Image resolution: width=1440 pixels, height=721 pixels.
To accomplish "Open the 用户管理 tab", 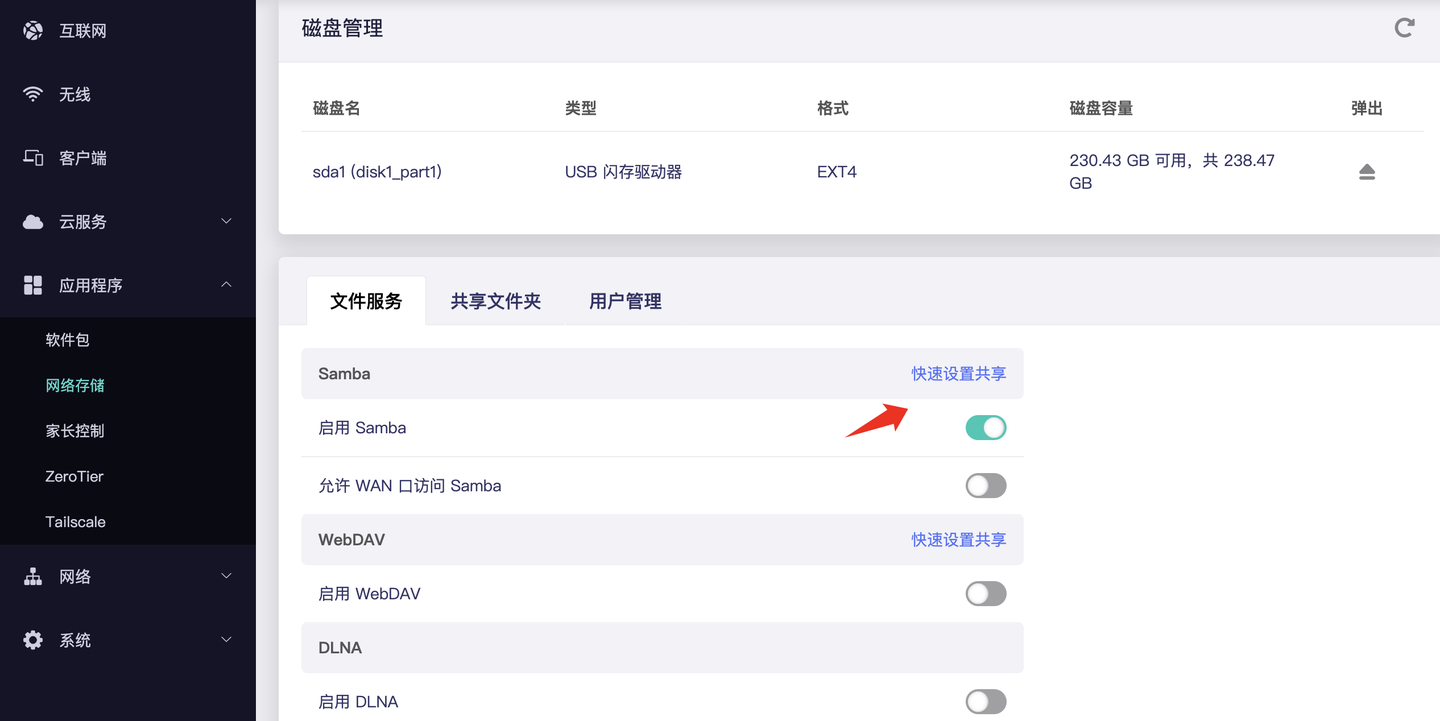I will click(625, 301).
